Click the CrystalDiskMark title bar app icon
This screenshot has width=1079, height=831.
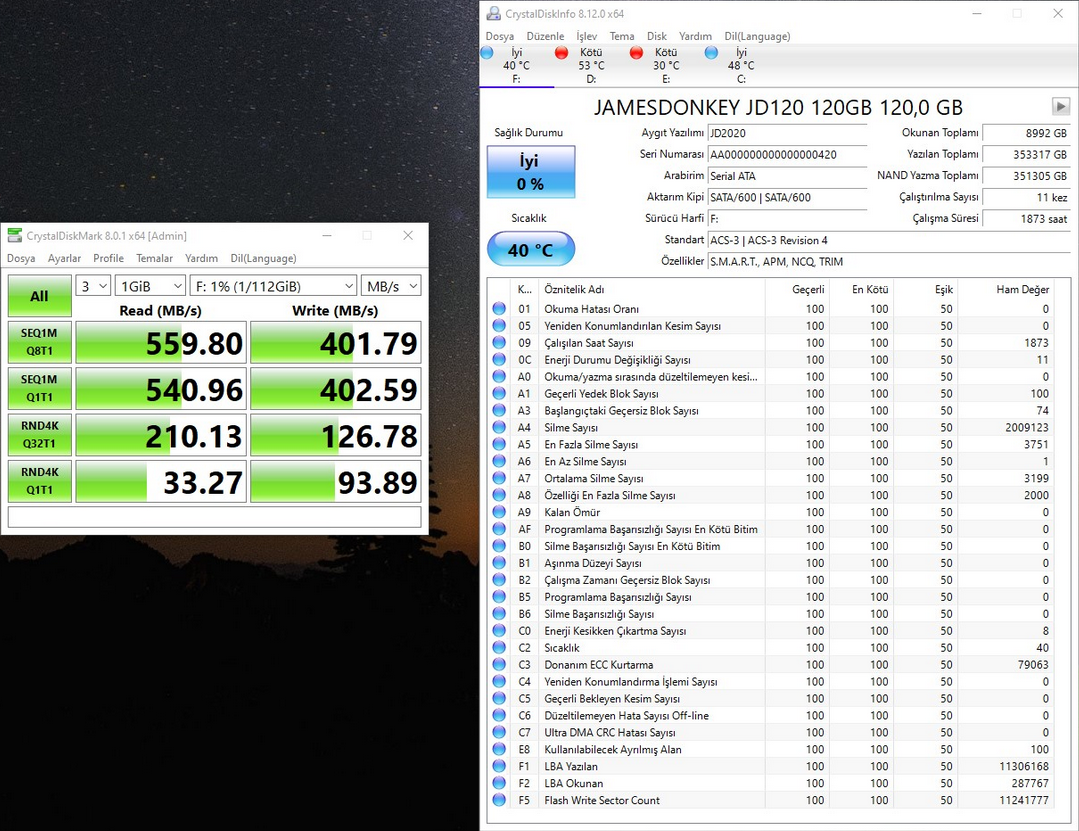click(x=14, y=235)
